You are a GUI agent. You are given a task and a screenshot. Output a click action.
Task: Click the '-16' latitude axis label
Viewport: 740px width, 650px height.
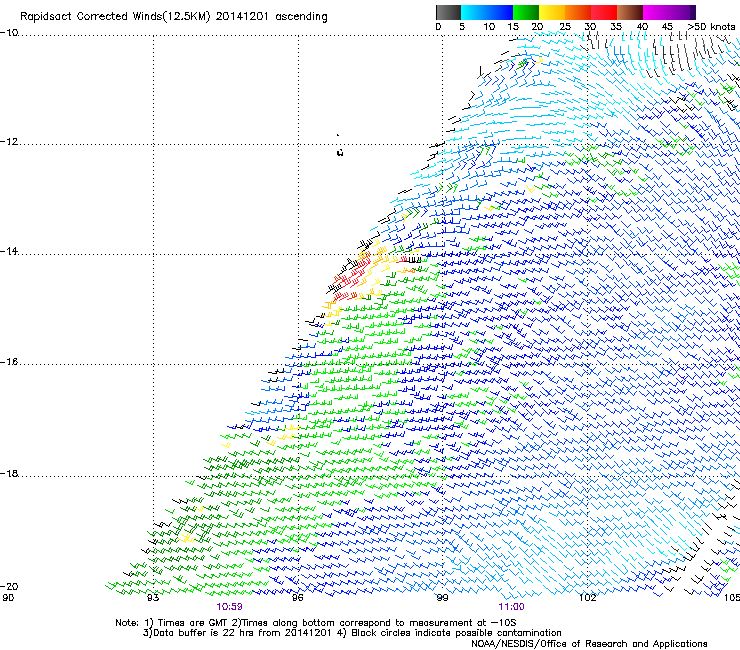(9, 362)
